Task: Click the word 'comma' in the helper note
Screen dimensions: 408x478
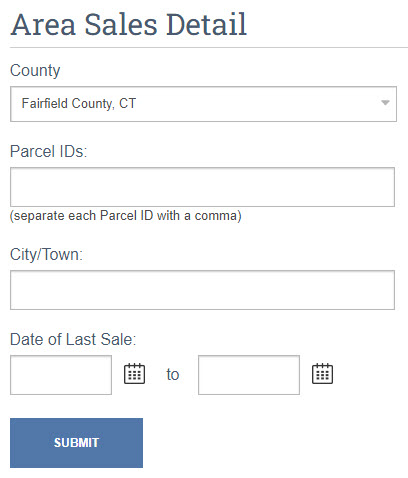Action: click(215, 216)
